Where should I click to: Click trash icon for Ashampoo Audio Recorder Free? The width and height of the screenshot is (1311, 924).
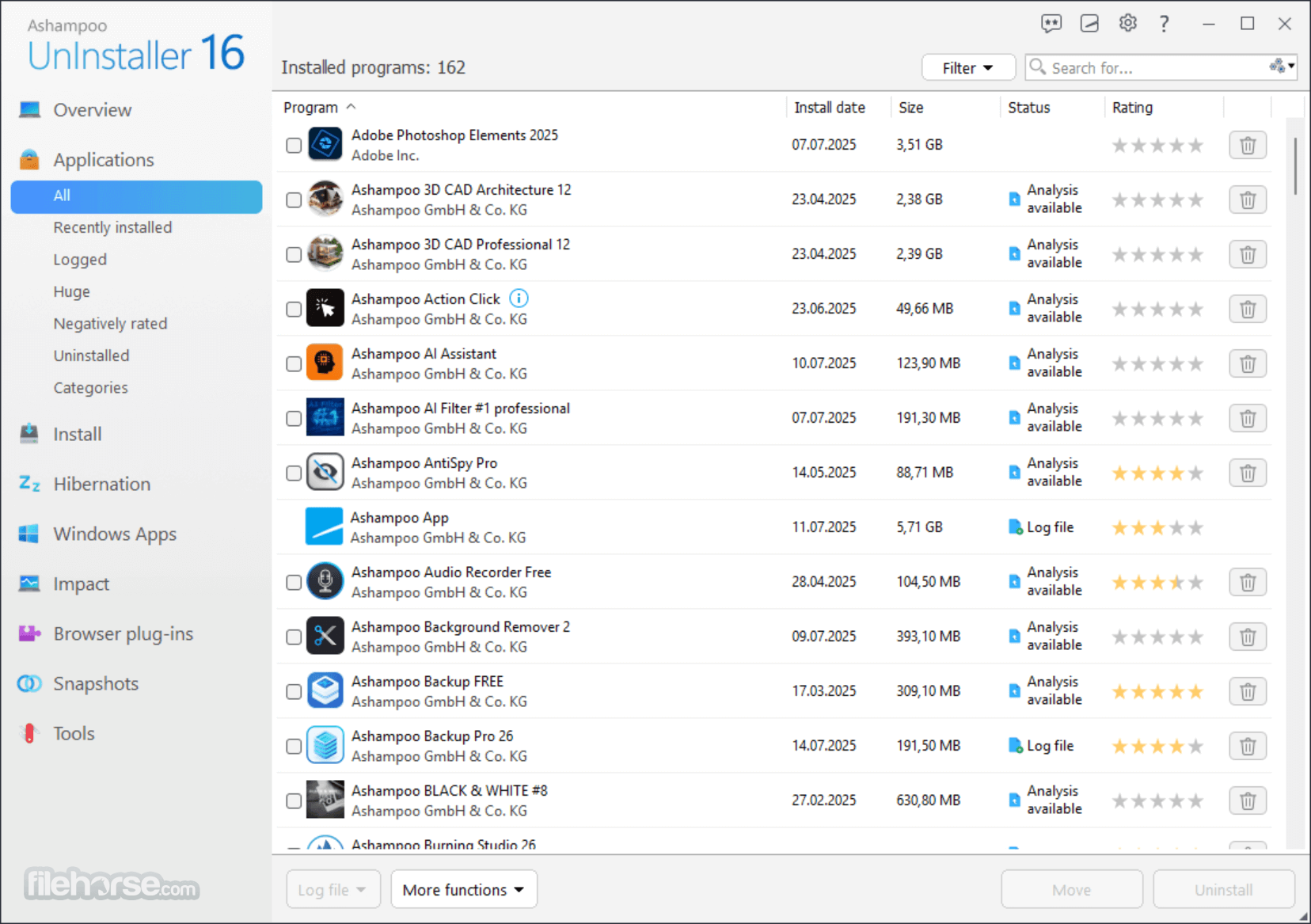pos(1248,582)
